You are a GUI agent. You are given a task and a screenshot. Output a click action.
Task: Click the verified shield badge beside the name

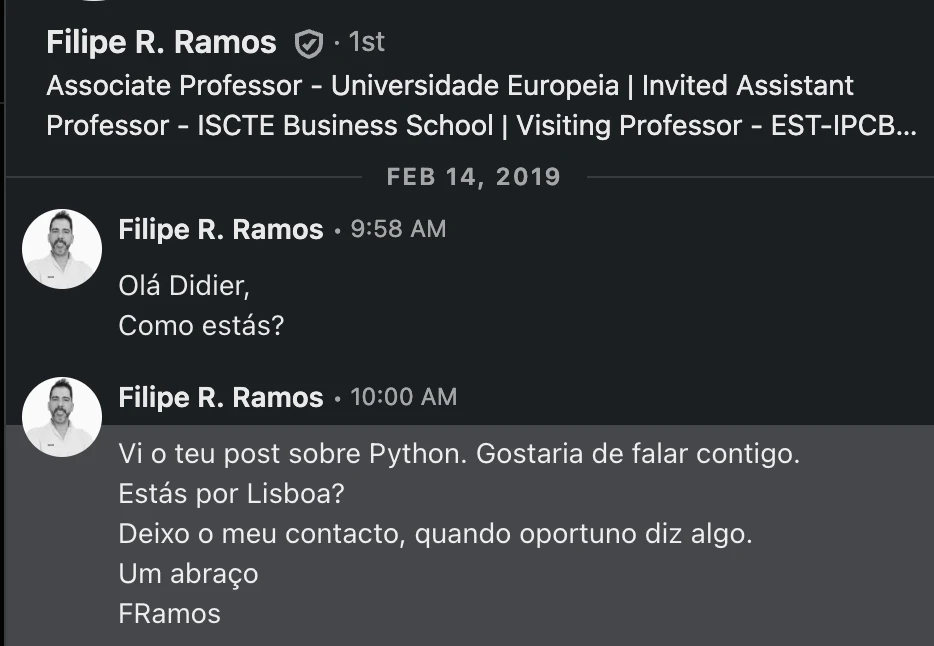pos(309,43)
